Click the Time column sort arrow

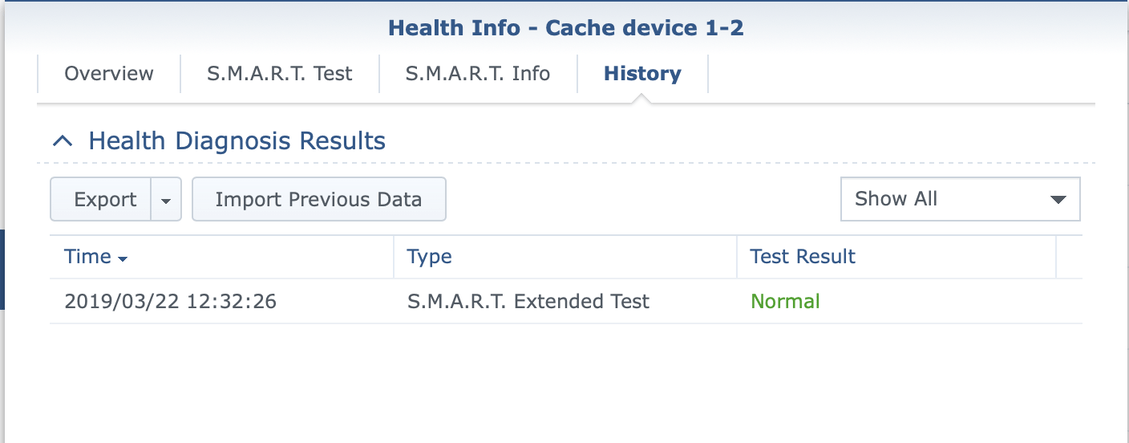(123, 259)
